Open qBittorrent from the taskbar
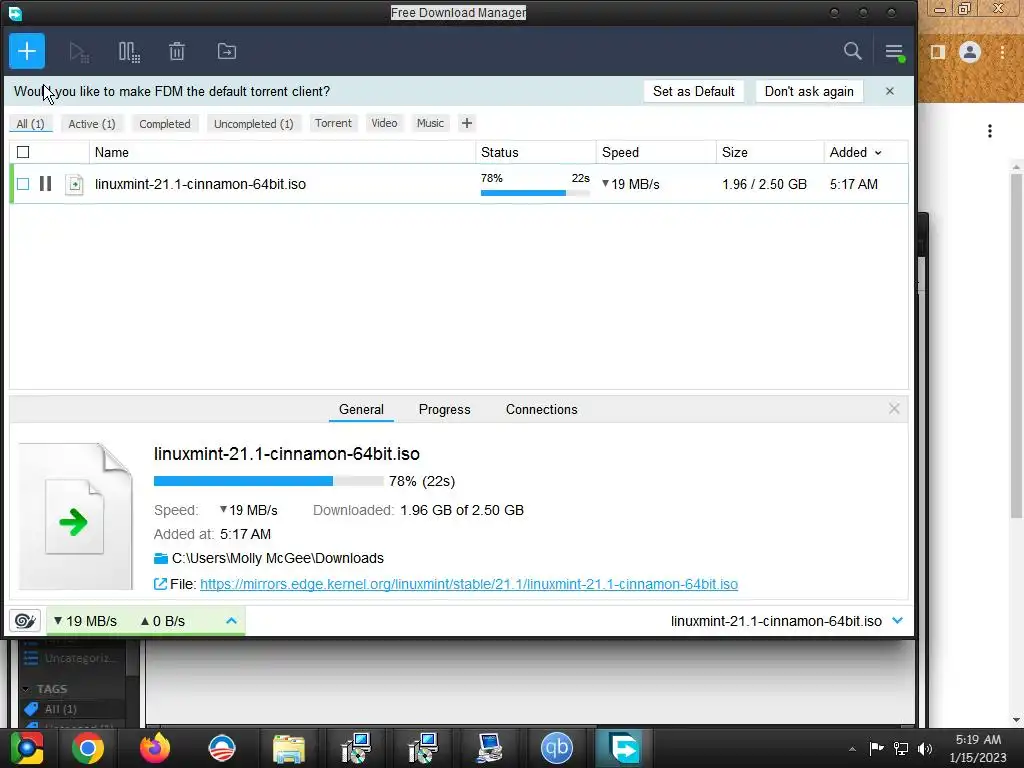1024x768 pixels. tap(556, 748)
